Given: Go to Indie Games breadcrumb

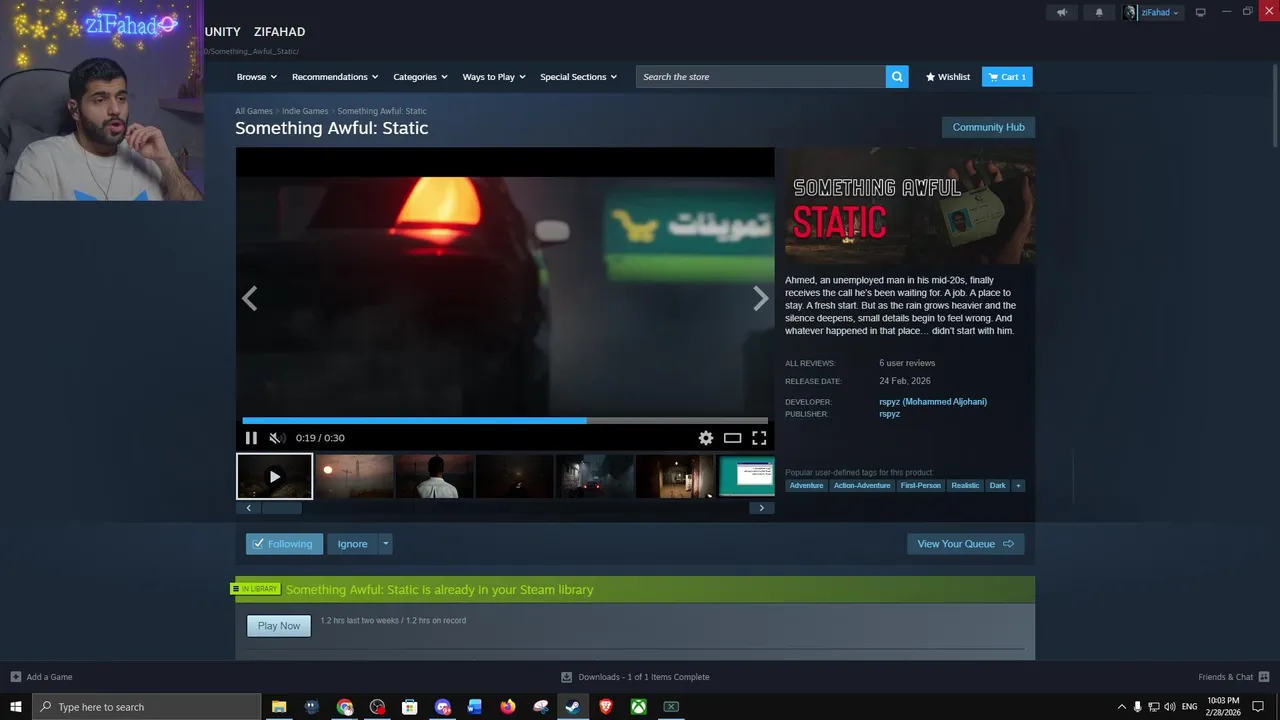Looking at the screenshot, I should click(305, 111).
